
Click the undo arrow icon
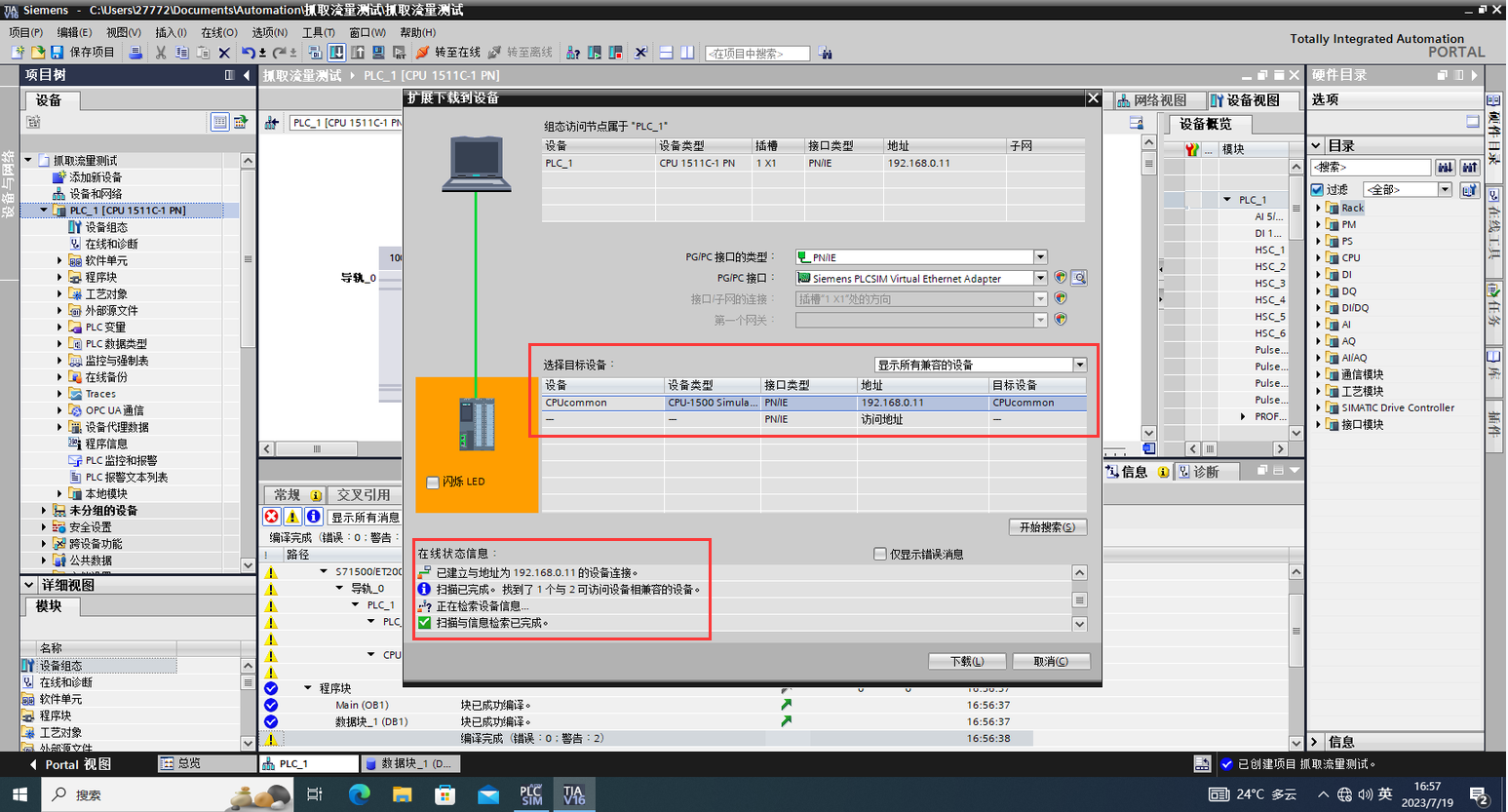249,53
